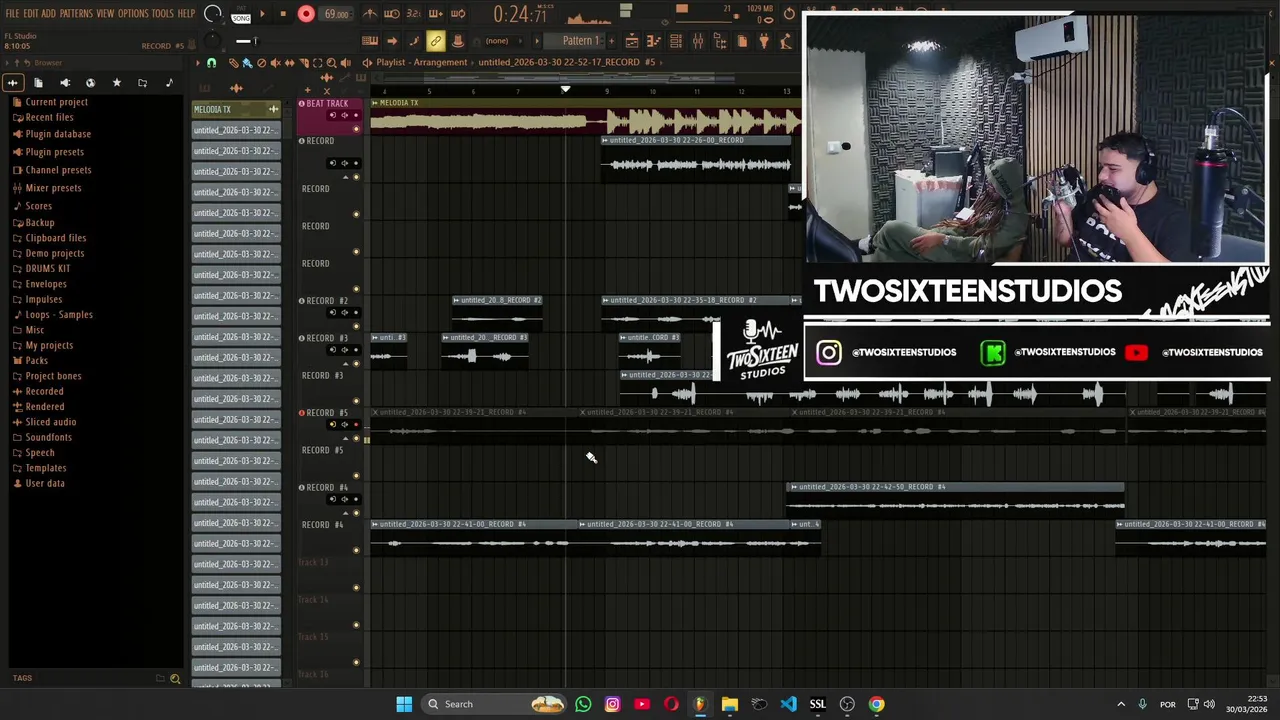This screenshot has height=720, width=1280.
Task: Click the tempo field showing 69.000
Action: 336,14
